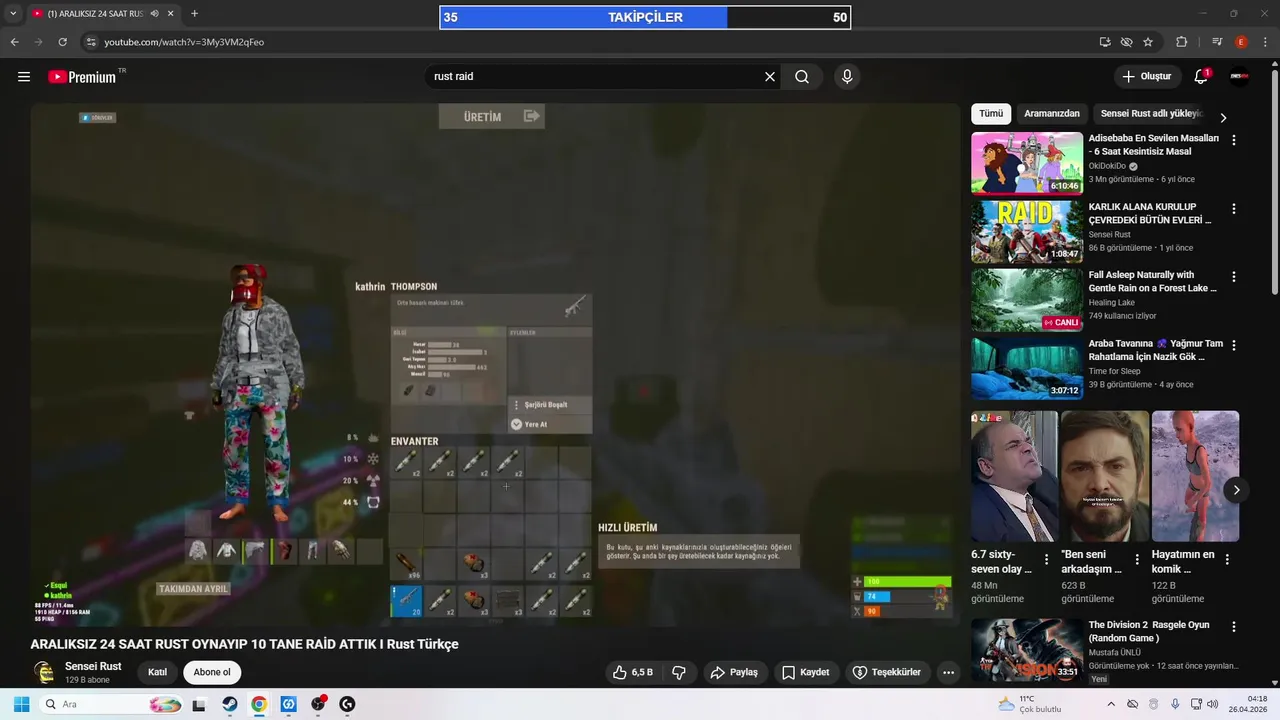This screenshot has width=1280, height=720.
Task: Click the Oluştur create button
Action: pyautogui.click(x=1146, y=76)
